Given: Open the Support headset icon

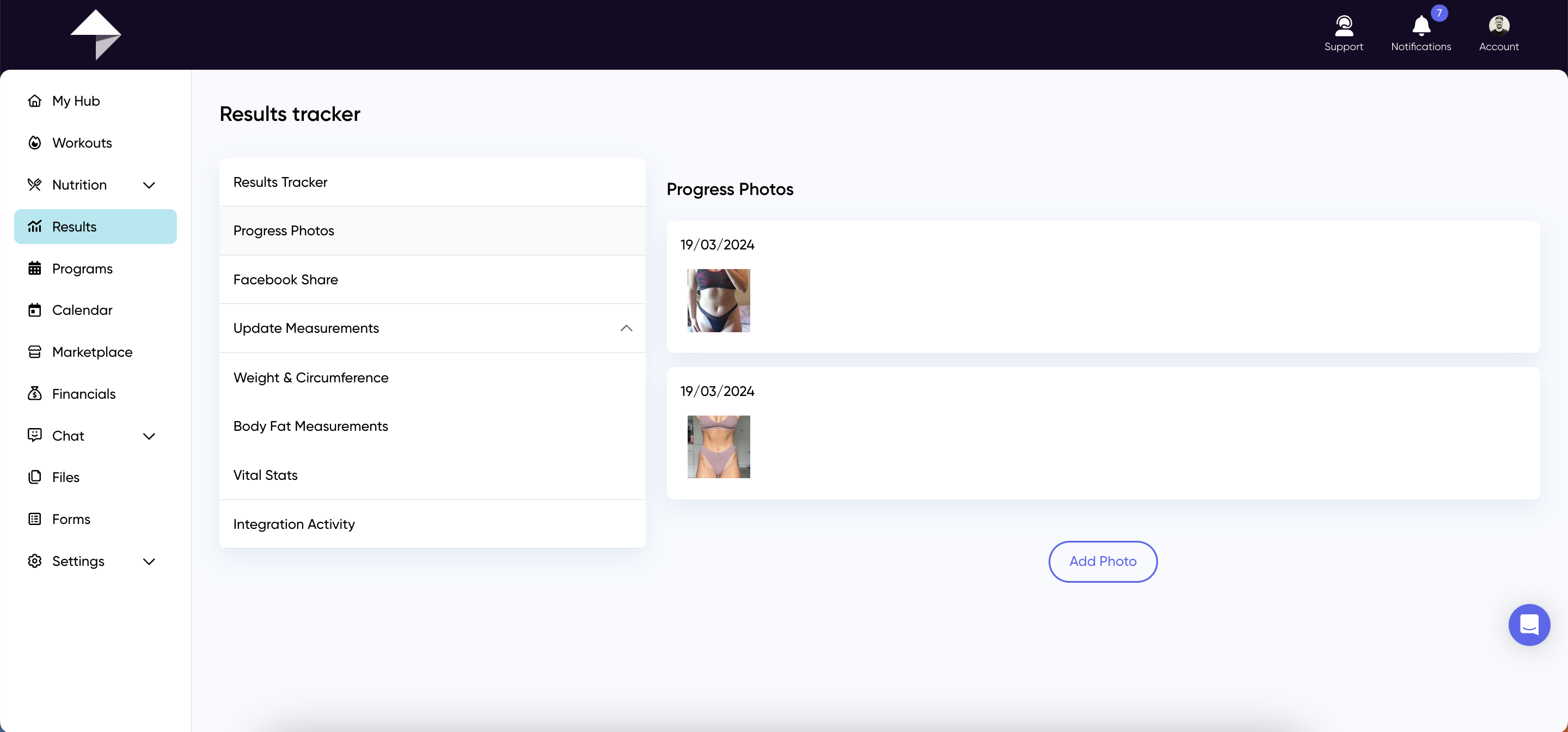Looking at the screenshot, I should coord(1343,26).
